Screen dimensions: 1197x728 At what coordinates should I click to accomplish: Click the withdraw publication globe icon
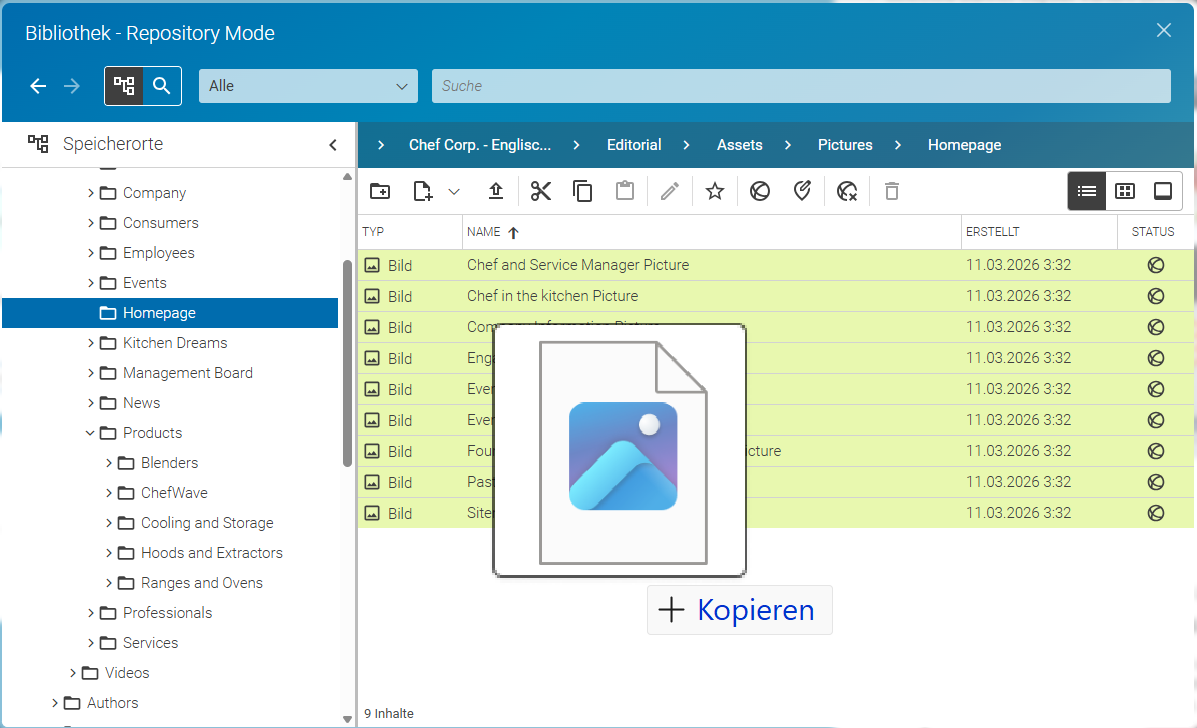pyautogui.click(x=847, y=191)
